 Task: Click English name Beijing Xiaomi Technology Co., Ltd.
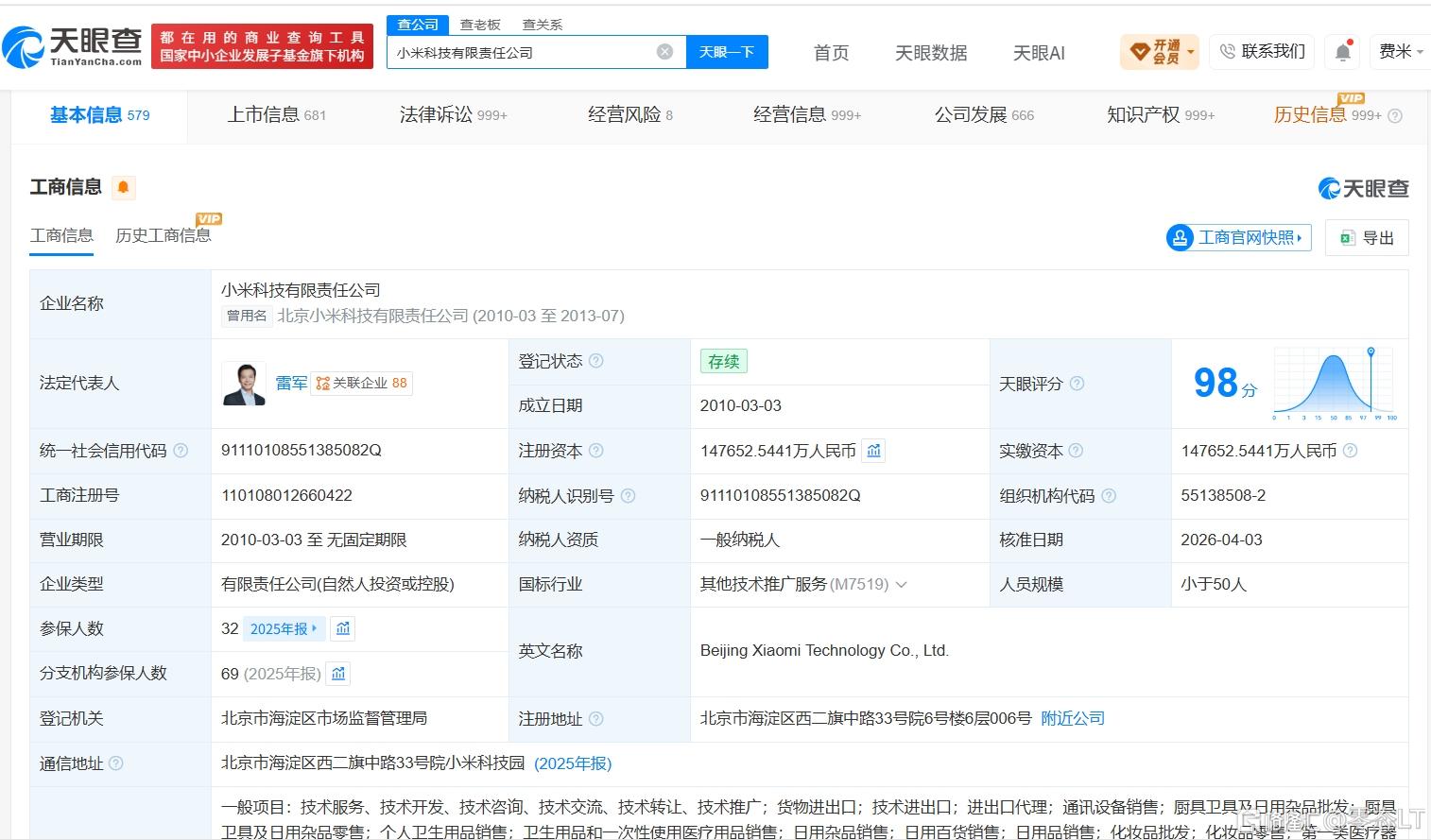tap(824, 651)
